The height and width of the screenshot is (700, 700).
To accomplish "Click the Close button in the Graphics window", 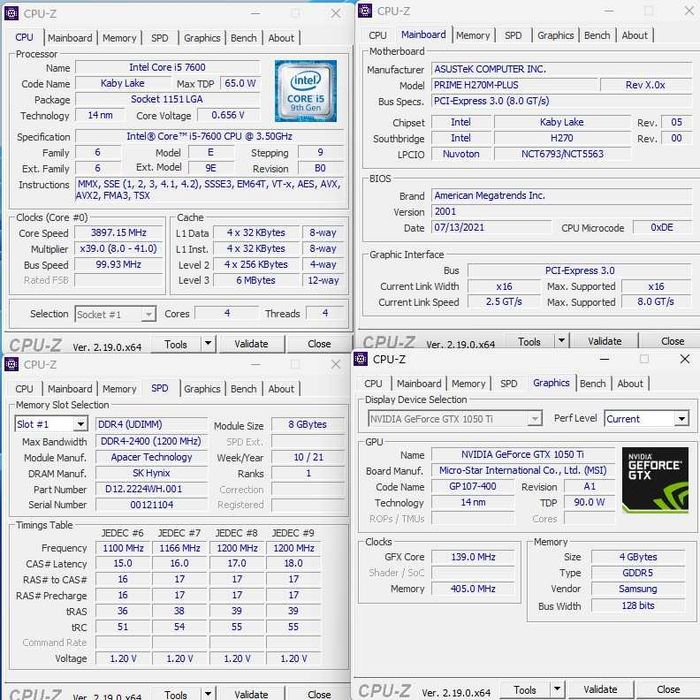I will point(668,689).
